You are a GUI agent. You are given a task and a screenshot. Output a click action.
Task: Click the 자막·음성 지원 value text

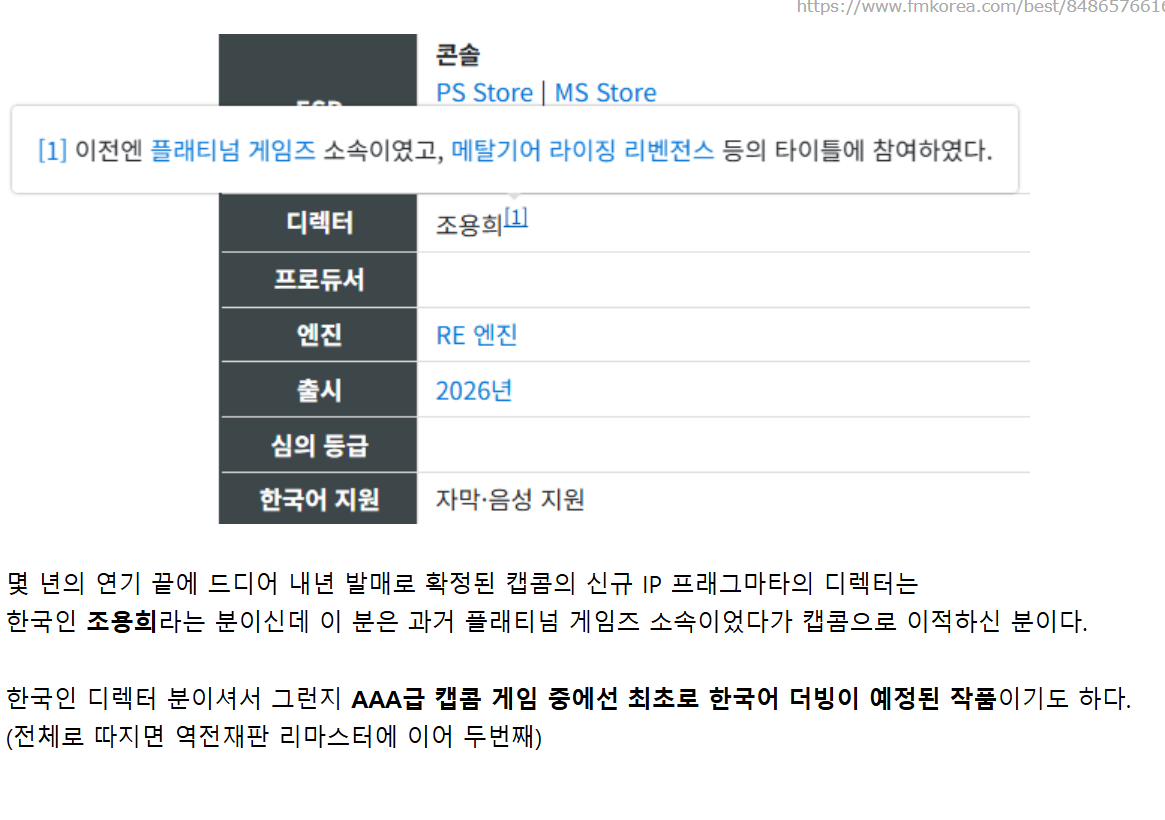pos(510,499)
